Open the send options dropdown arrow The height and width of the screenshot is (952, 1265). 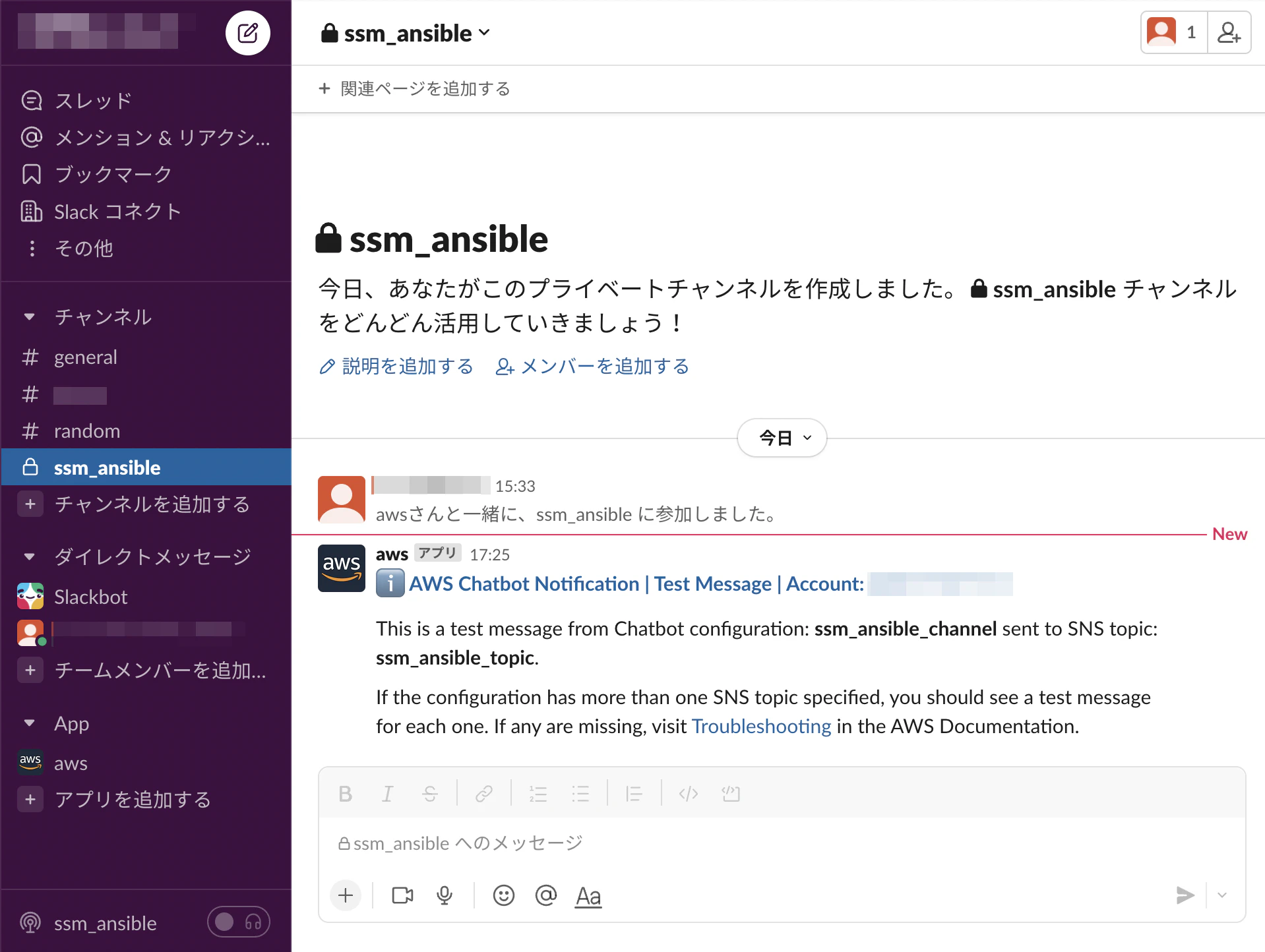point(1222,895)
